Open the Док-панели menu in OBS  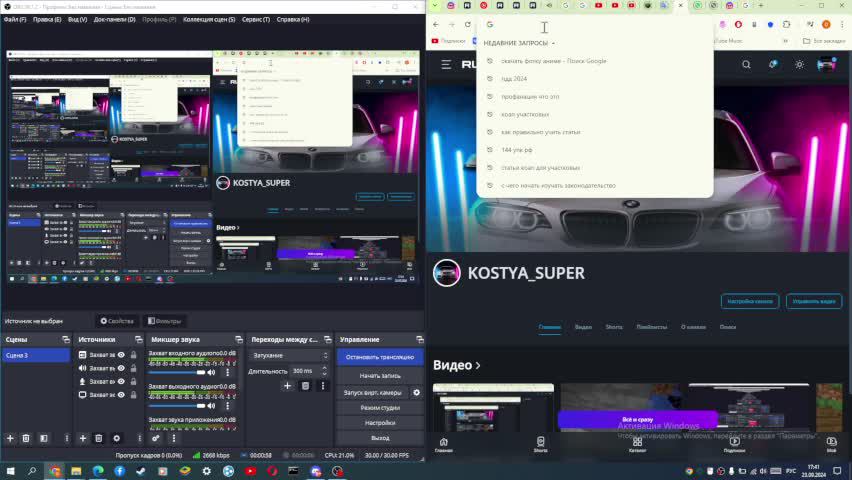coord(115,20)
